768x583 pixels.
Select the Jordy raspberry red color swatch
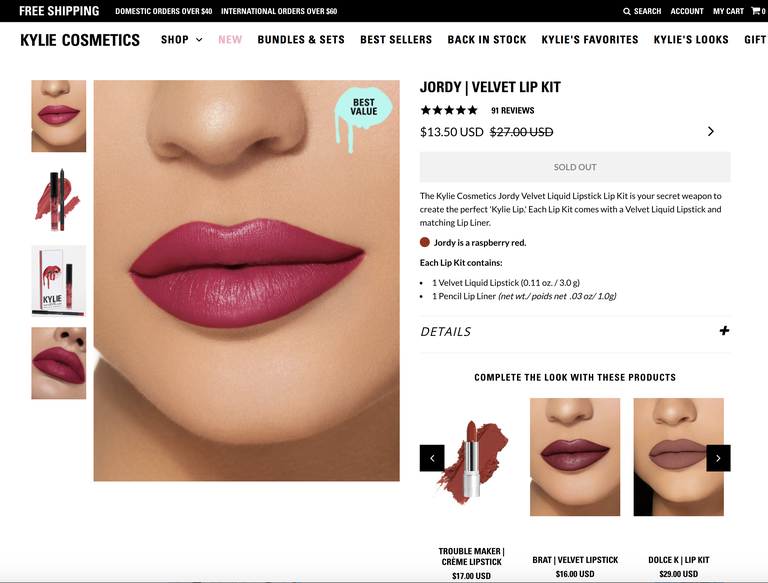point(425,242)
